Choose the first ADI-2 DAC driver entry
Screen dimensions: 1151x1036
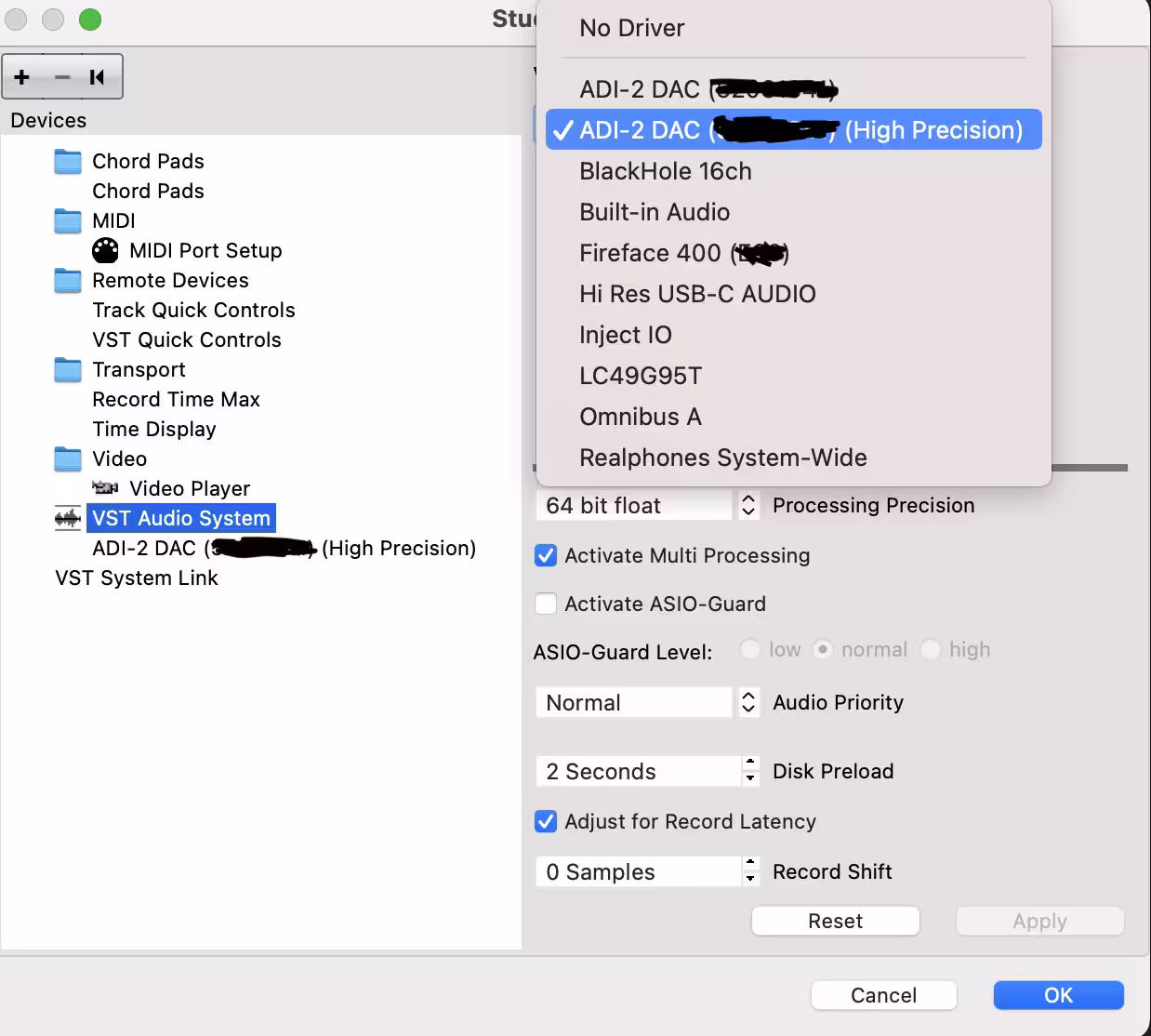(794, 89)
